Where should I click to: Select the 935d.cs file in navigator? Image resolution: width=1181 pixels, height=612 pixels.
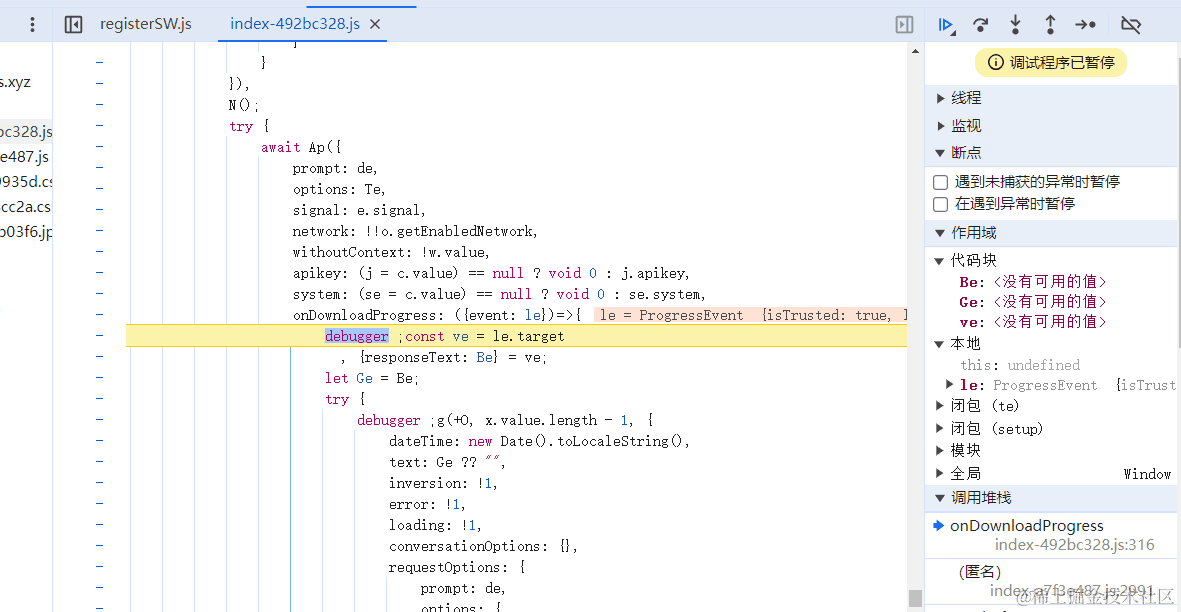point(26,181)
